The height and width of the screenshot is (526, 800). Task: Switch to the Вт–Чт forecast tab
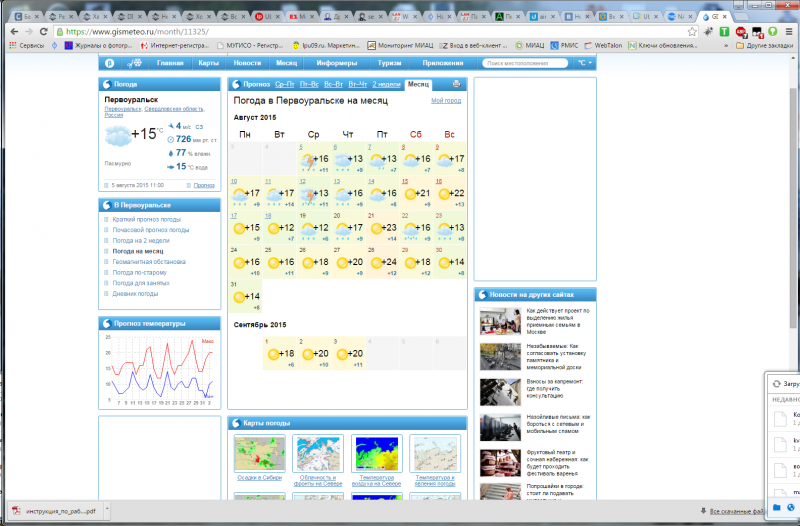pyautogui.click(x=358, y=84)
